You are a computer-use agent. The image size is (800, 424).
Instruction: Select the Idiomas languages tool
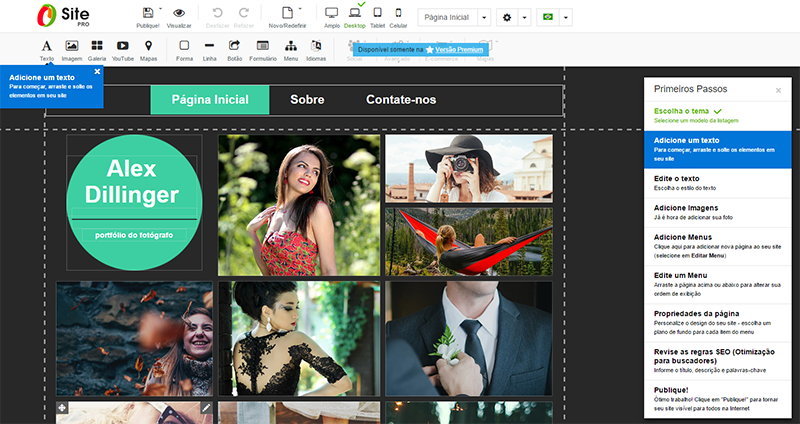coord(316,50)
